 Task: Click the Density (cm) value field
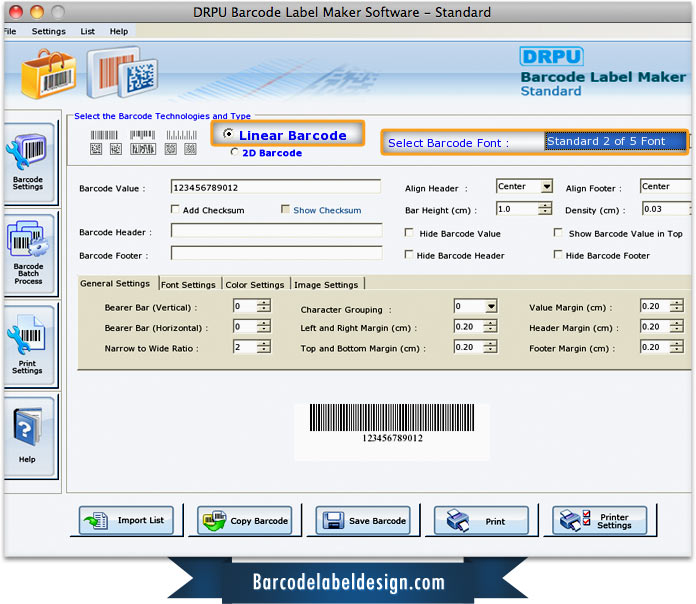(x=666, y=209)
